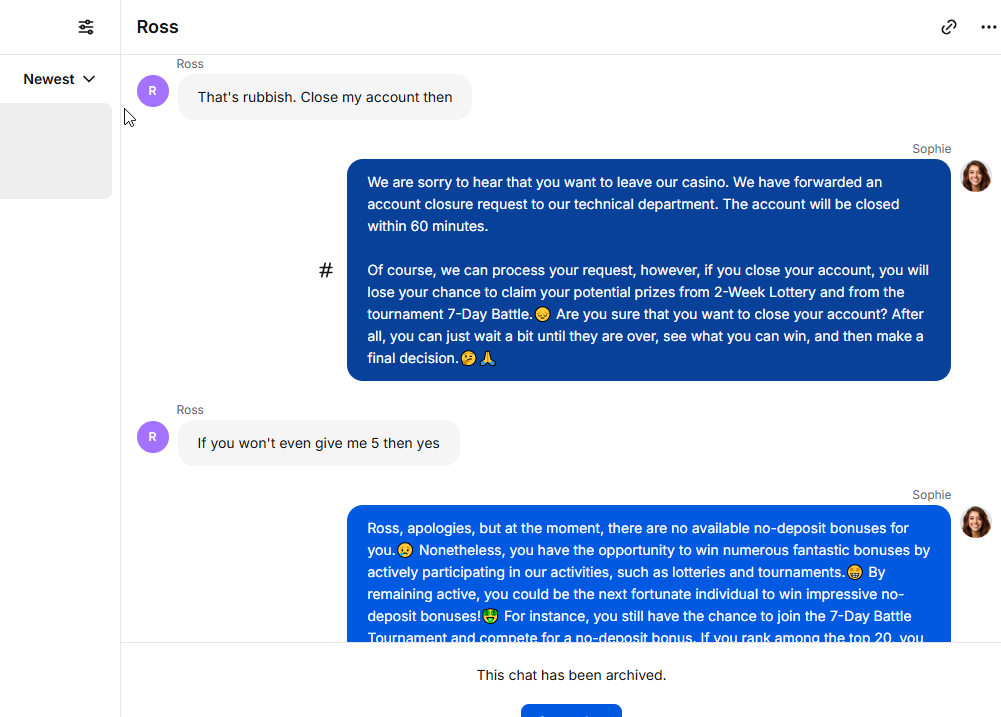Click Ross's avatar beside "give me 5" message

153,437
